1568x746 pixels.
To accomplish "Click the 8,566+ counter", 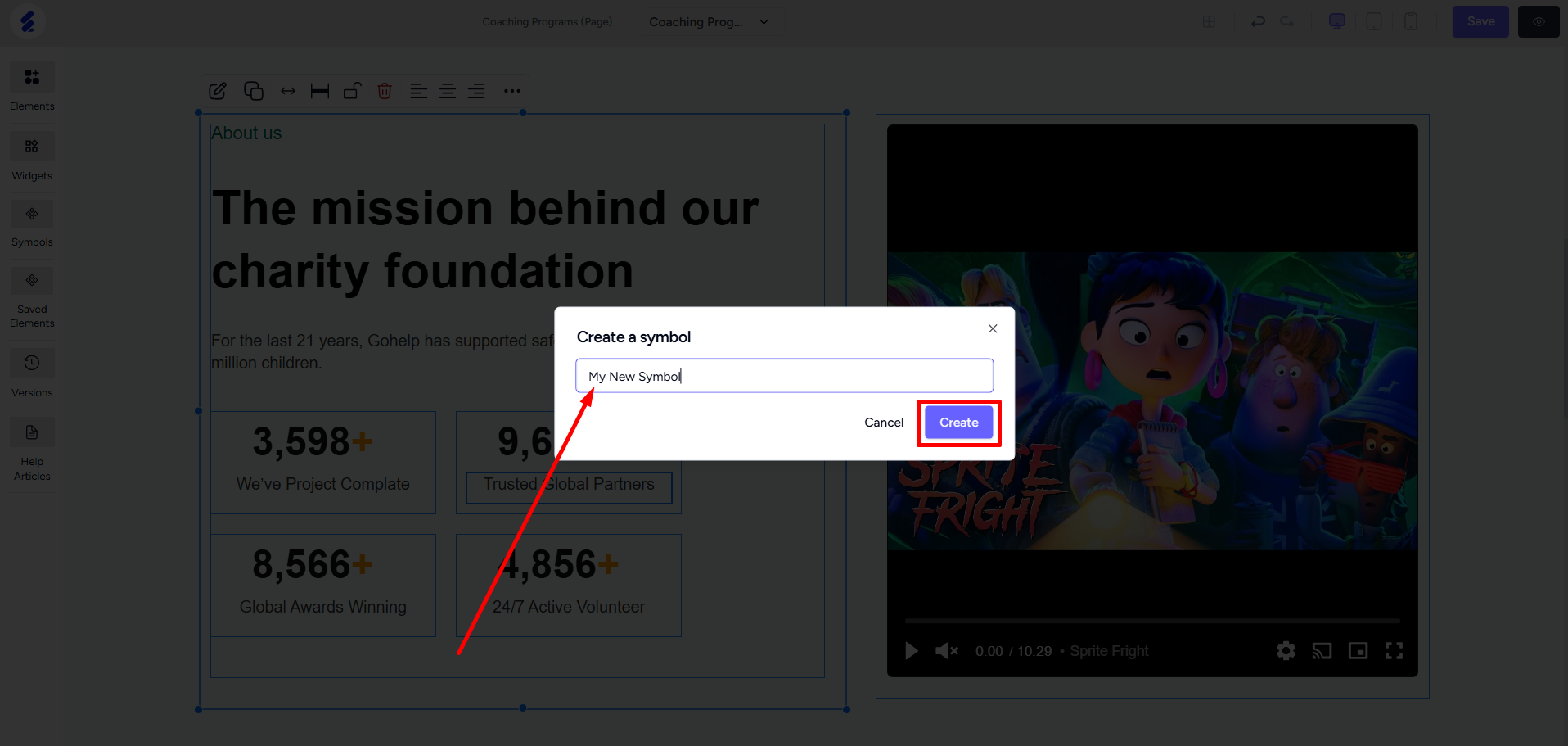I will [x=313, y=565].
